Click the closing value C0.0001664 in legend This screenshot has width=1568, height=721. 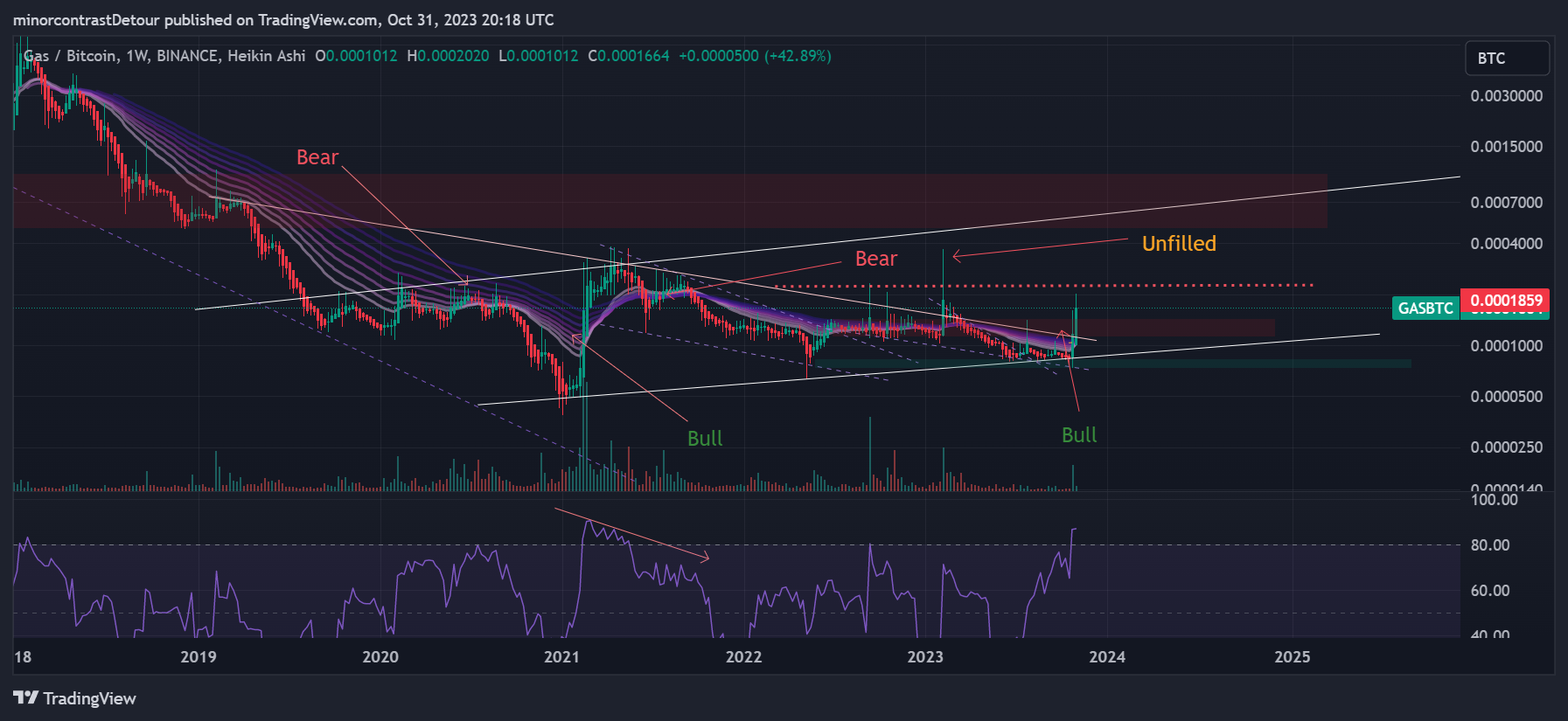click(x=629, y=56)
